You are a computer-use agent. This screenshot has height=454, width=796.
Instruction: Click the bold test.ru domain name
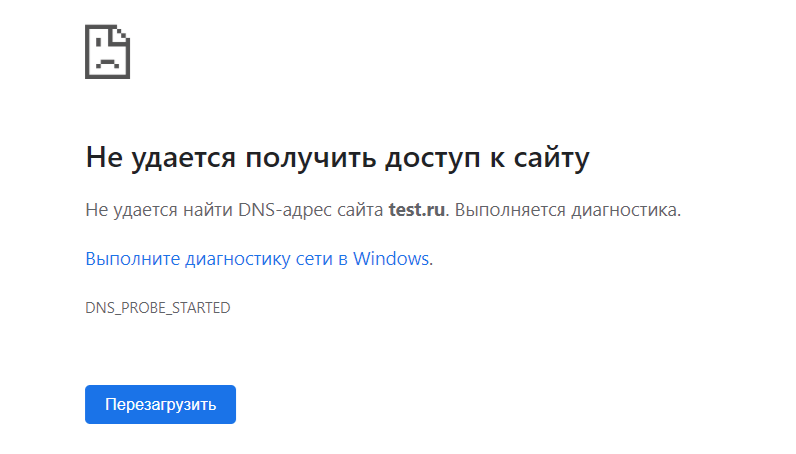tap(417, 210)
